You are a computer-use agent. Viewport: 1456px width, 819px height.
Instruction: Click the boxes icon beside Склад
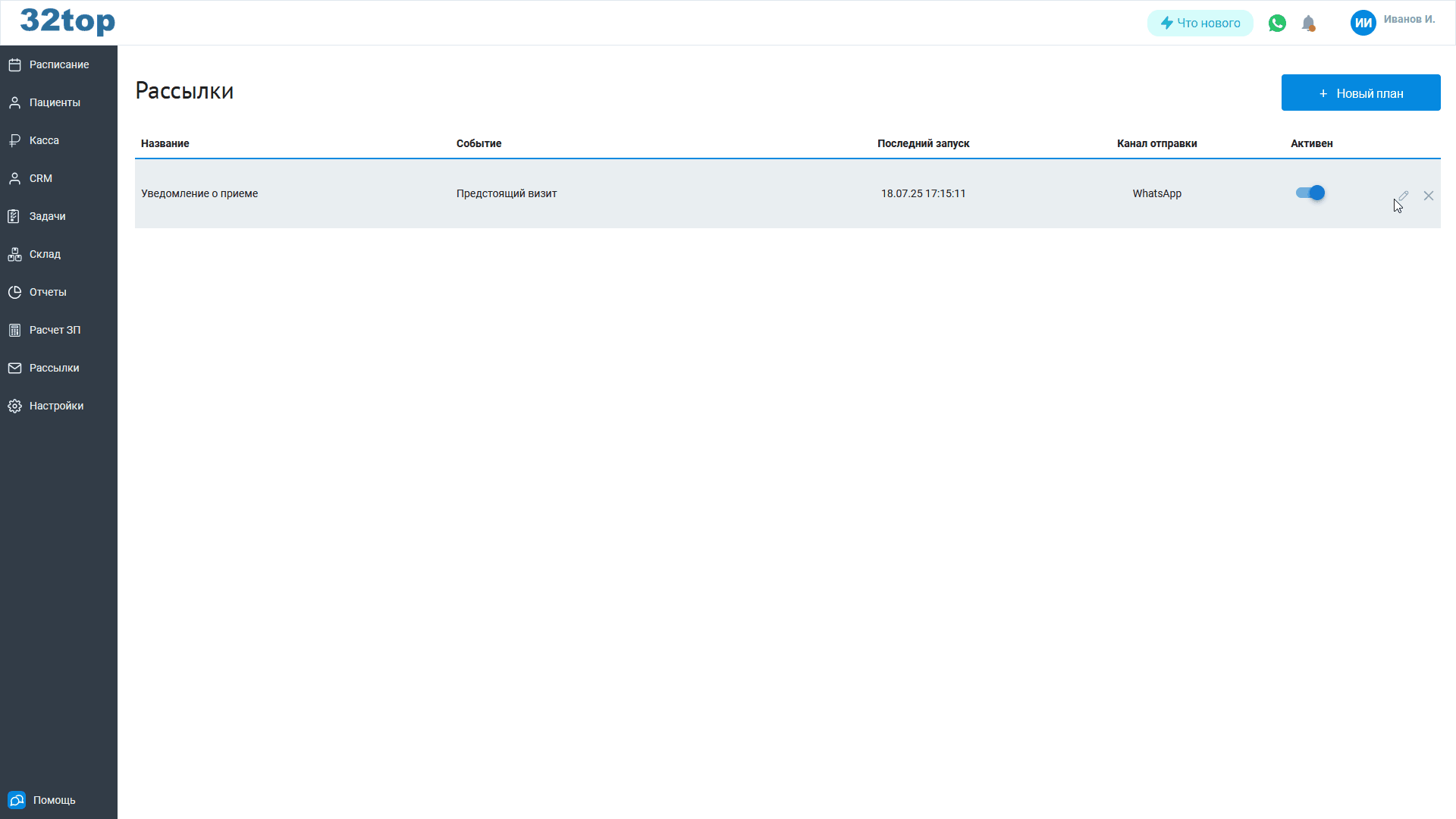point(14,255)
